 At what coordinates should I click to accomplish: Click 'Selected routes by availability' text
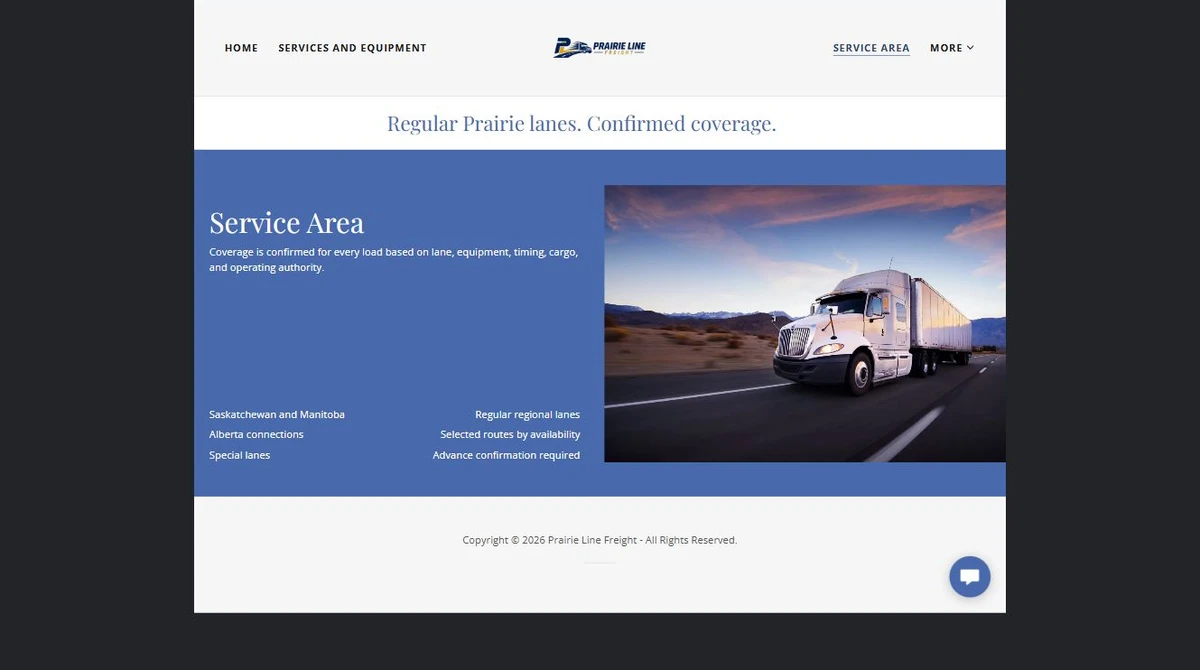pos(510,435)
